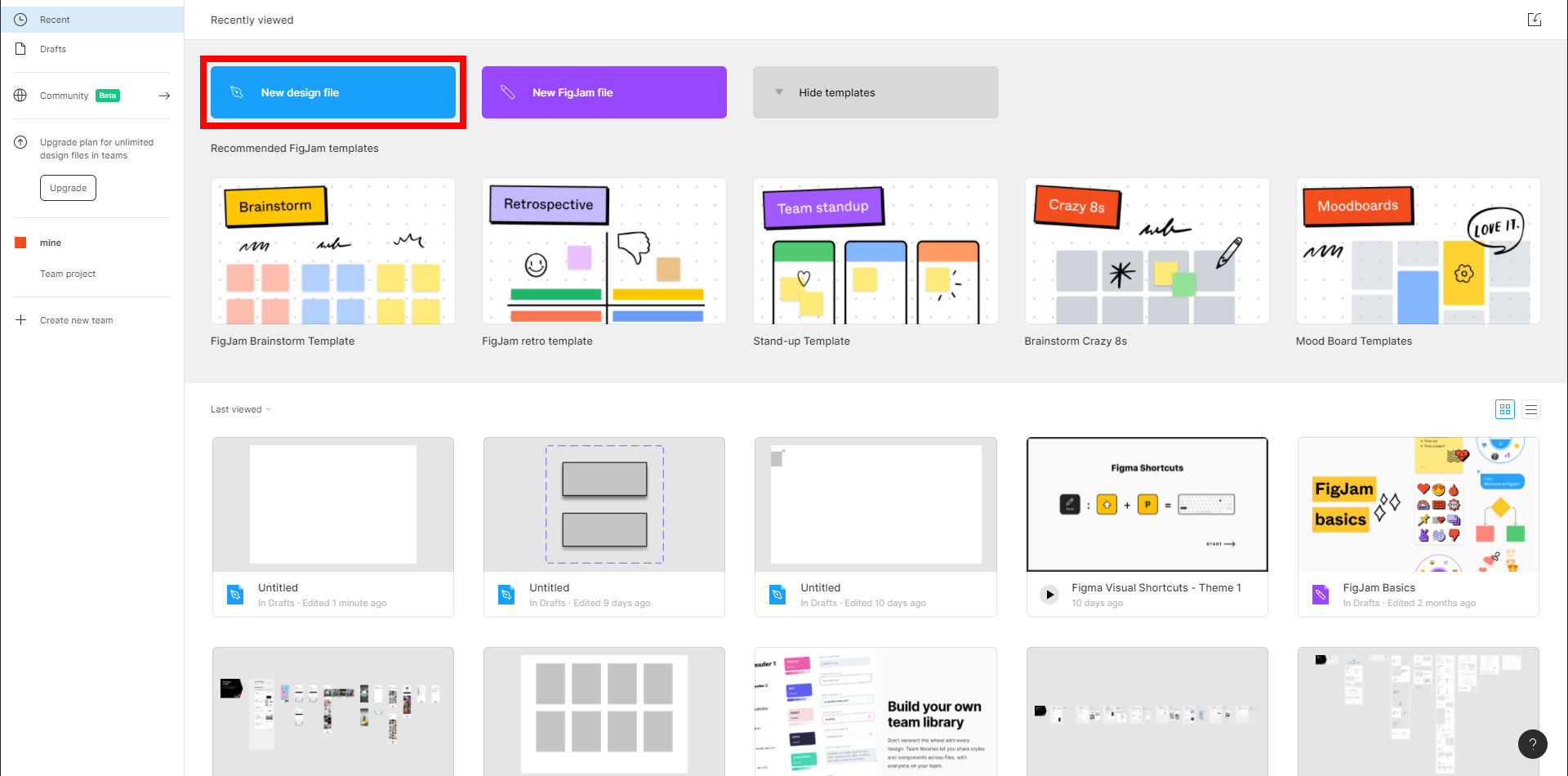Open the Retrospective template thumbnail
Image resolution: width=1568 pixels, height=776 pixels.
pos(604,251)
